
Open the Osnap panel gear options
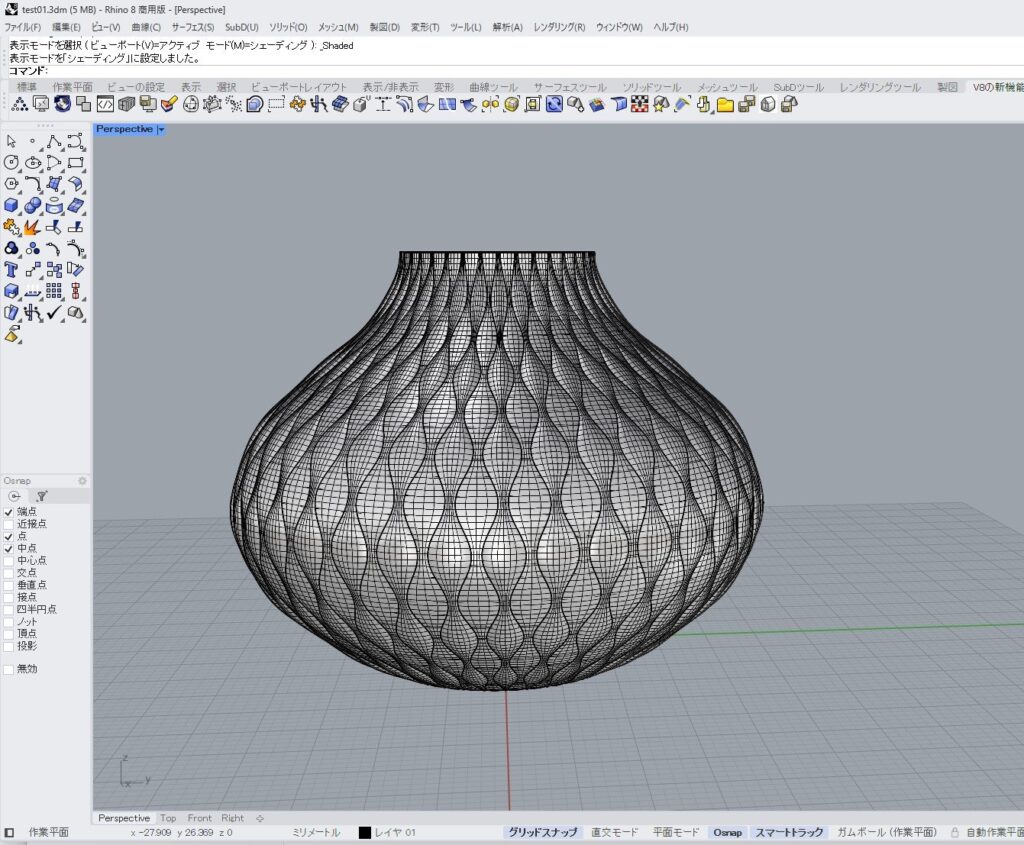click(82, 481)
